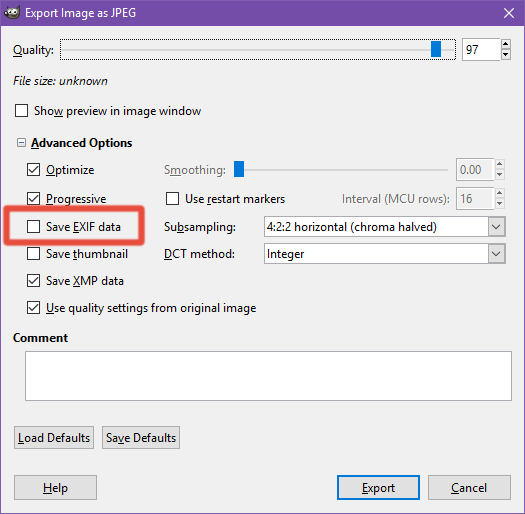Image resolution: width=525 pixels, height=514 pixels.
Task: Cancel the JPEG export
Action: (x=469, y=488)
